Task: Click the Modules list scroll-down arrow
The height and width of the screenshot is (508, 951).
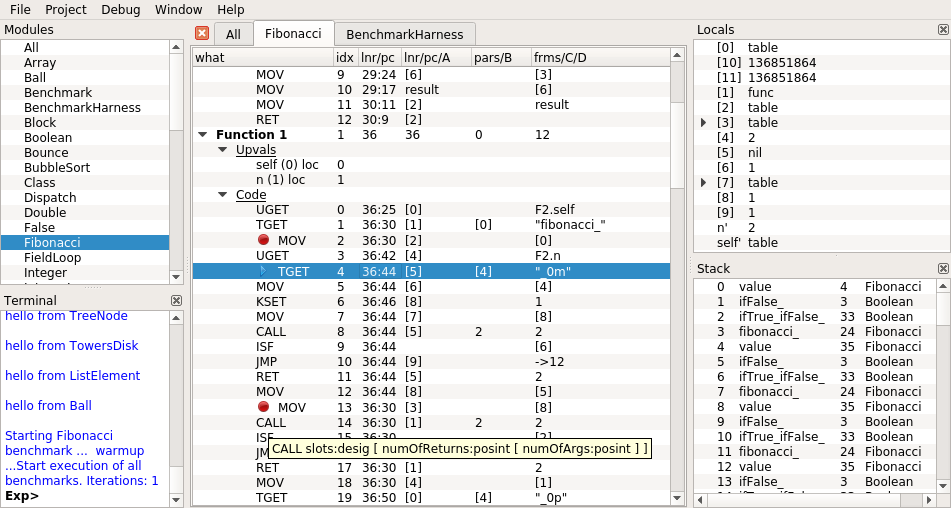Action: [176, 277]
